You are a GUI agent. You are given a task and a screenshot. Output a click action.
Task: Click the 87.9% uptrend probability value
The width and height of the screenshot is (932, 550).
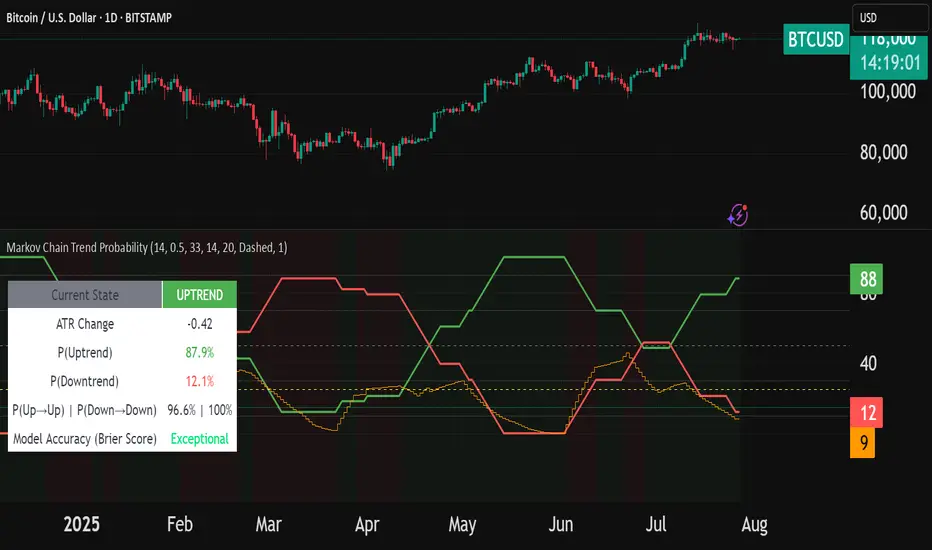tap(200, 353)
